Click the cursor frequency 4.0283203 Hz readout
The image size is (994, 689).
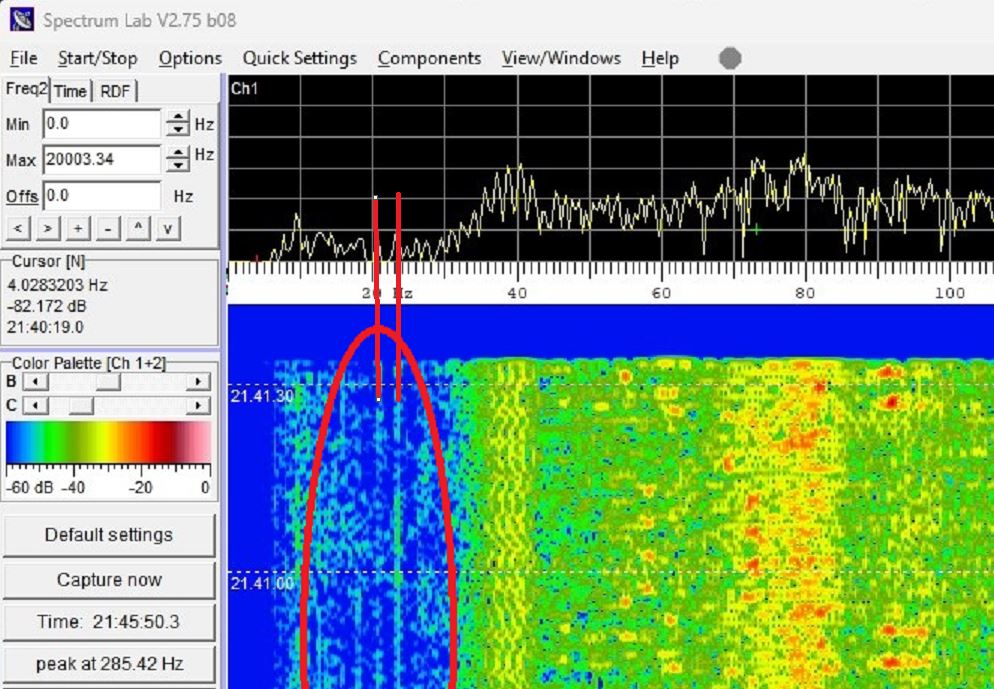click(x=57, y=285)
